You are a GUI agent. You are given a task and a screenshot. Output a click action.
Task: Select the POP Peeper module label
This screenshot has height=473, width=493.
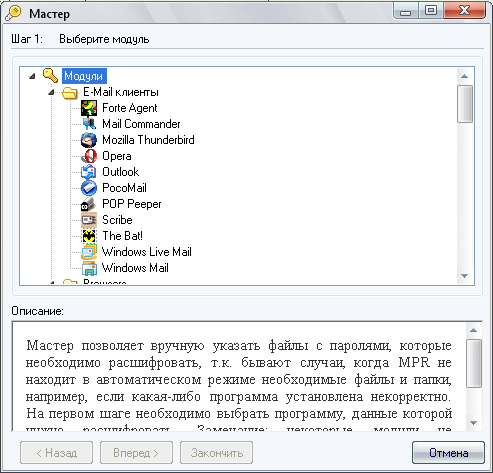click(x=132, y=204)
